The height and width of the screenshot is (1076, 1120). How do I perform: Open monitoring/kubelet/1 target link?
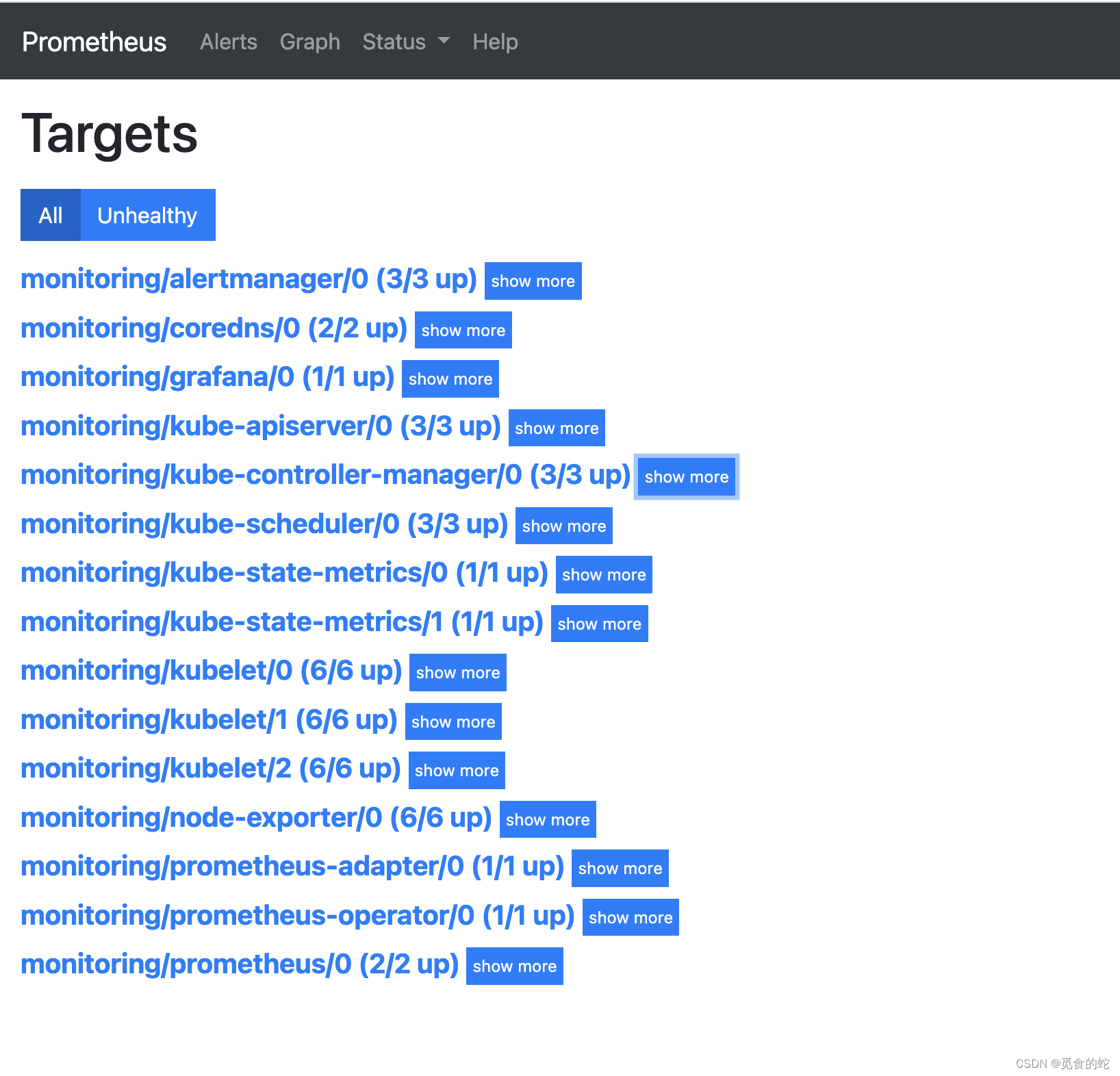(x=209, y=720)
